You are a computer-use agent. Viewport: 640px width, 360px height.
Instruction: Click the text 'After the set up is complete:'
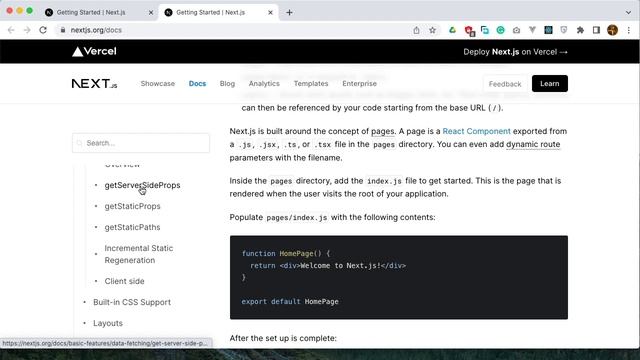(x=283, y=338)
